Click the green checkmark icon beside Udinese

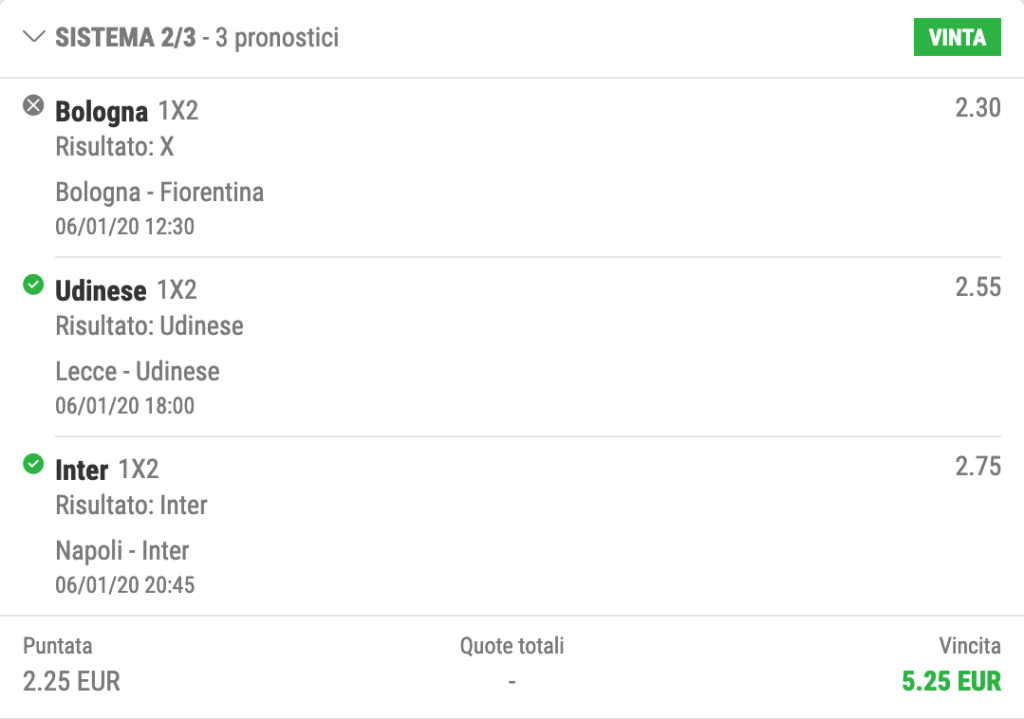pyautogui.click(x=33, y=285)
